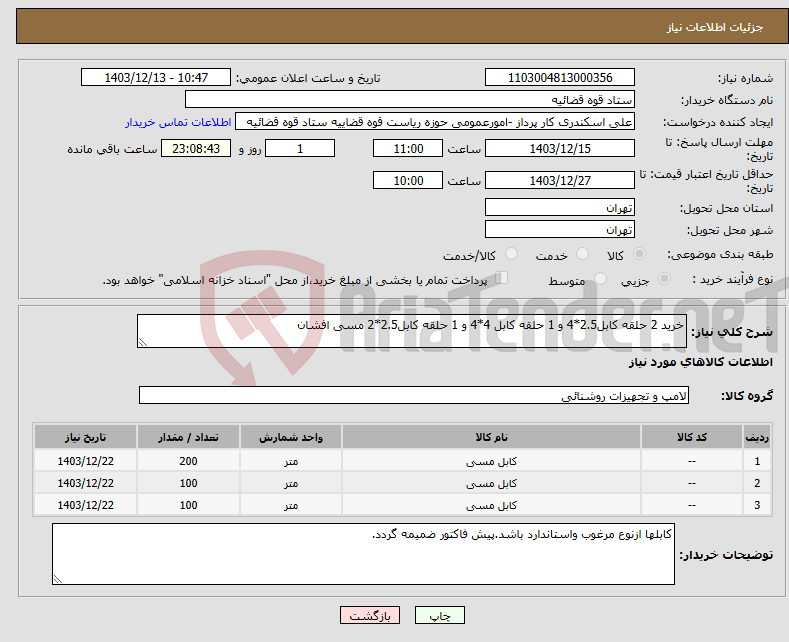This screenshot has height=642, width=789.
Task: Click the گروه کالا field لامپ و تجهیزات روشنائی
Action: click(x=414, y=395)
